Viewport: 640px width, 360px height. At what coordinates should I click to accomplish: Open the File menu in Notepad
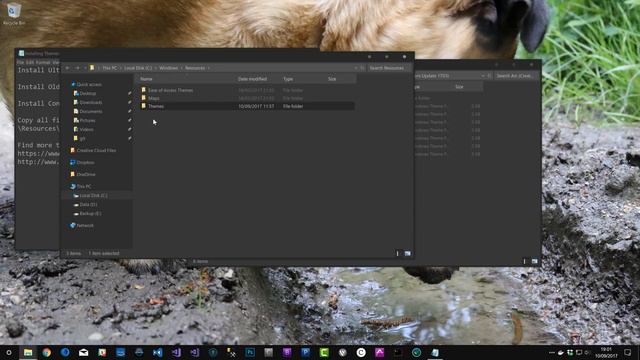pyautogui.click(x=20, y=62)
